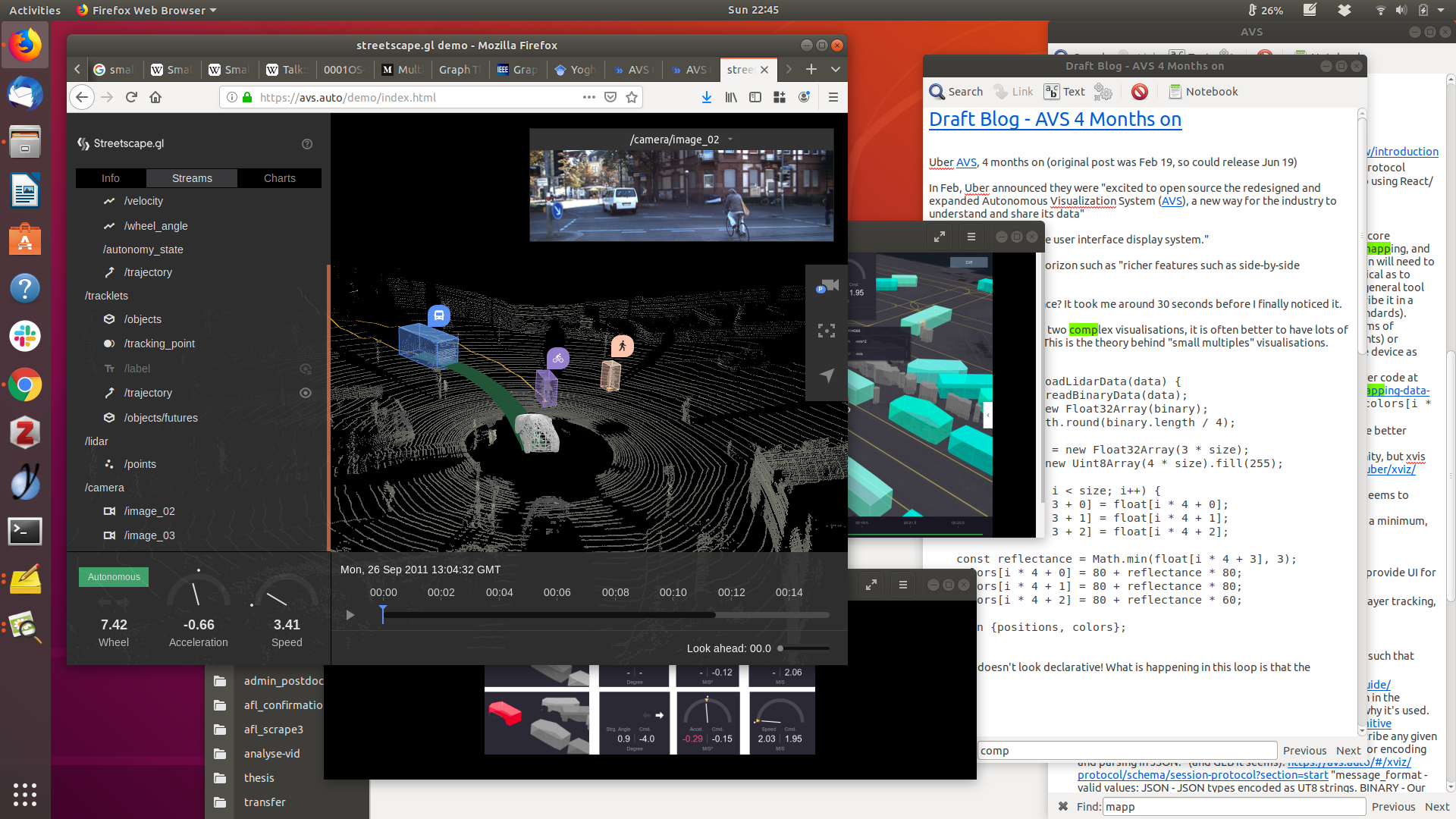Viewport: 1456px width, 819px height.
Task: Click the cyclist object label icon
Action: point(558,358)
